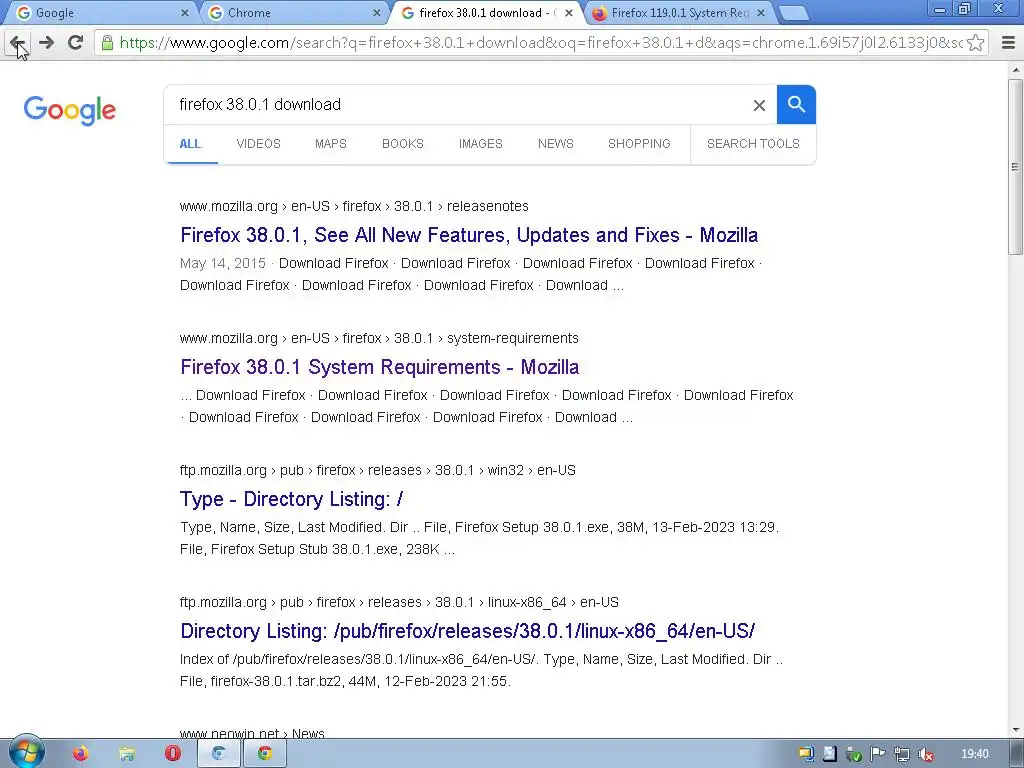Open the Action Center flag icon
The width and height of the screenshot is (1024, 768).
pyautogui.click(x=878, y=754)
